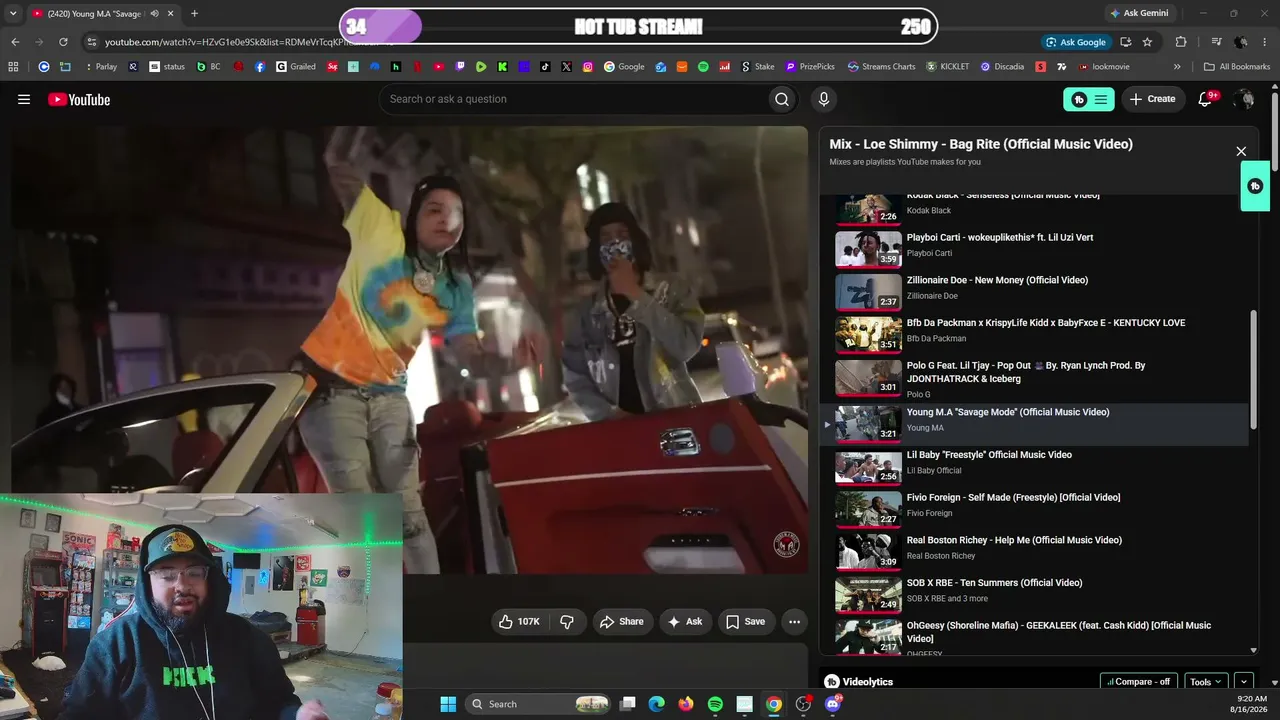
Task: Click the Ask button under the video
Action: 685,621
